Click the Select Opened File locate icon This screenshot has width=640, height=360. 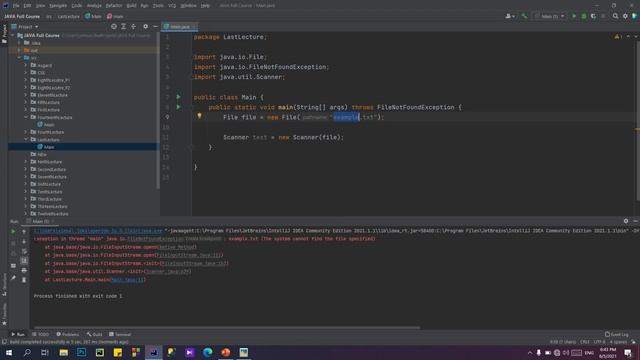[114, 27]
